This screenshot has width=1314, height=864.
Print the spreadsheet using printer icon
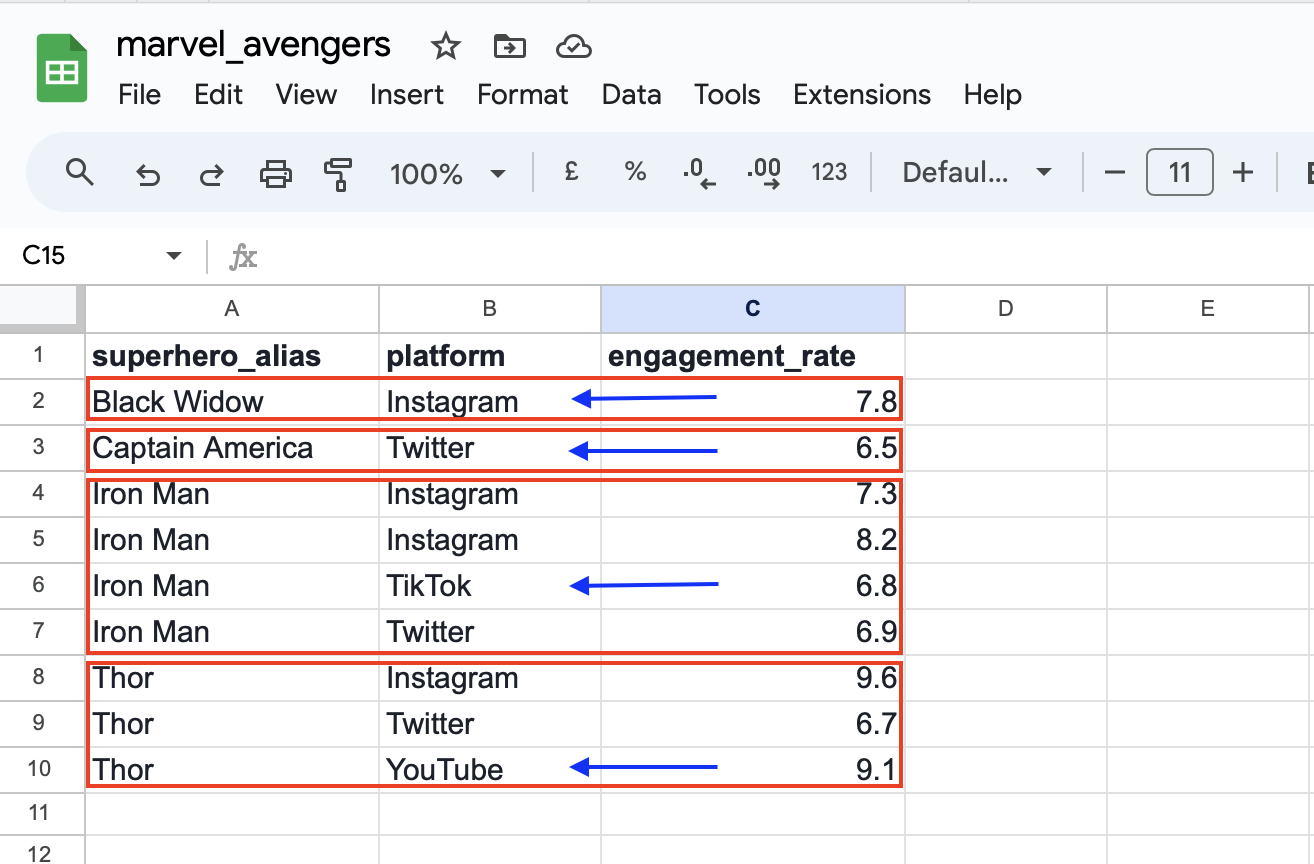pyautogui.click(x=275, y=174)
